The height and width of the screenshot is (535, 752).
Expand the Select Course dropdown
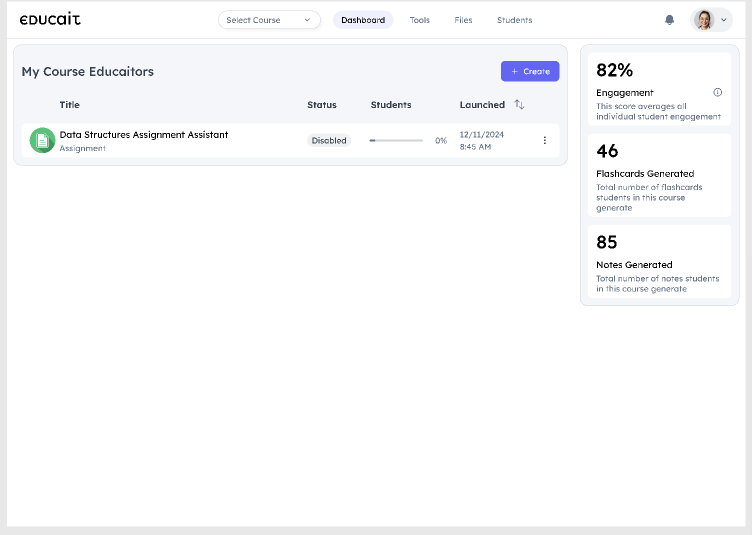pos(269,20)
